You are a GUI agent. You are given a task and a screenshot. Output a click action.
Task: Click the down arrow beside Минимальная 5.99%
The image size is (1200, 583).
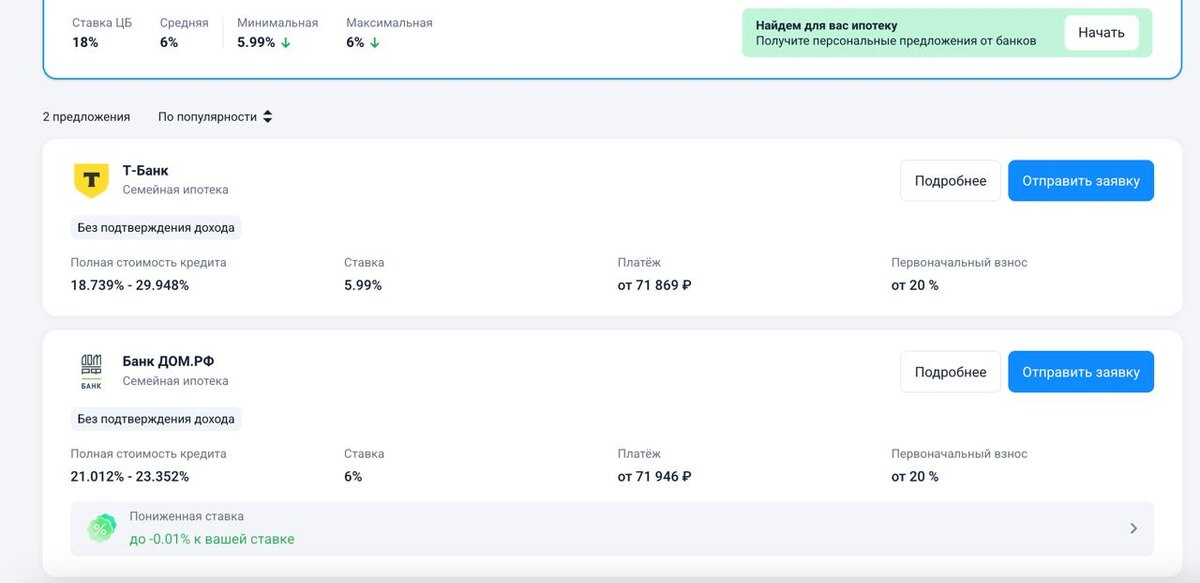tap(285, 43)
